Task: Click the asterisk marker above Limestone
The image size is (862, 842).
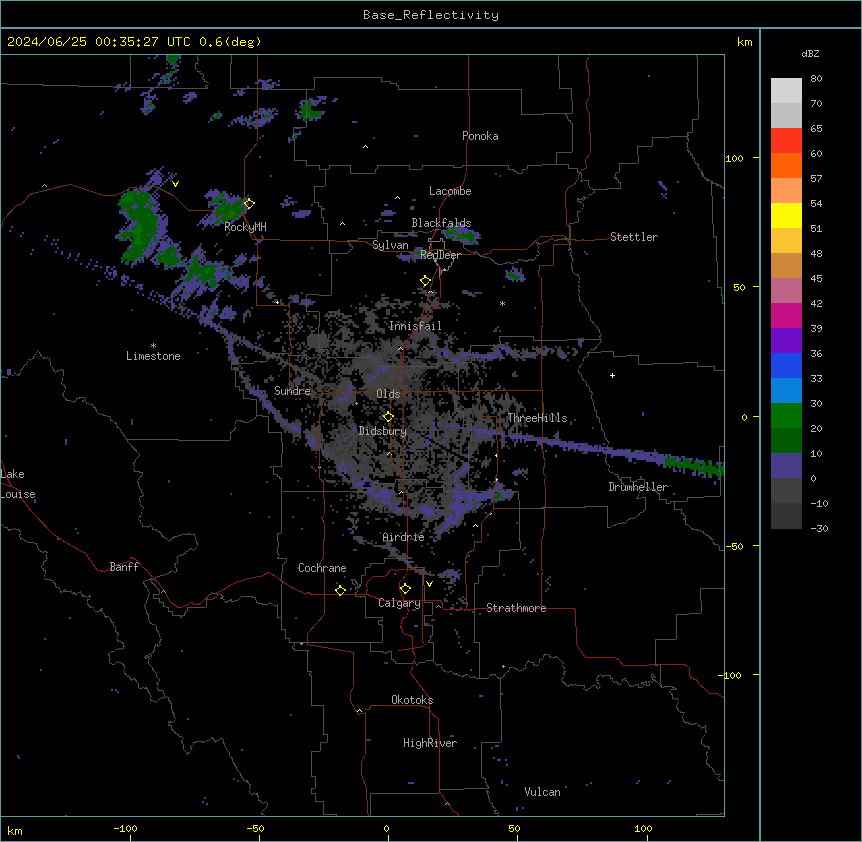Action: click(153, 346)
